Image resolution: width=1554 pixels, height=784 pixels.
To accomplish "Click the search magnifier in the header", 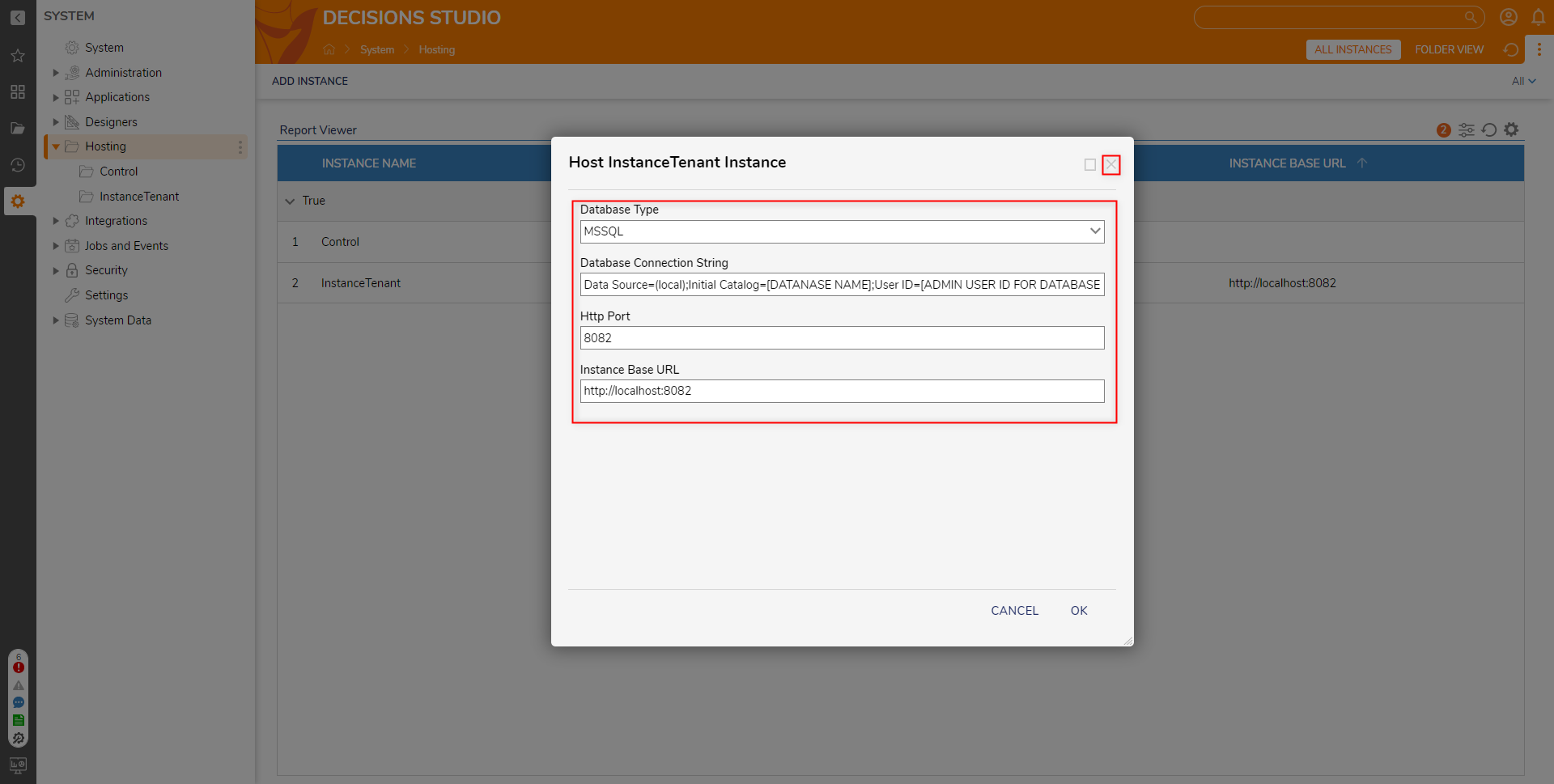I will (1471, 17).
